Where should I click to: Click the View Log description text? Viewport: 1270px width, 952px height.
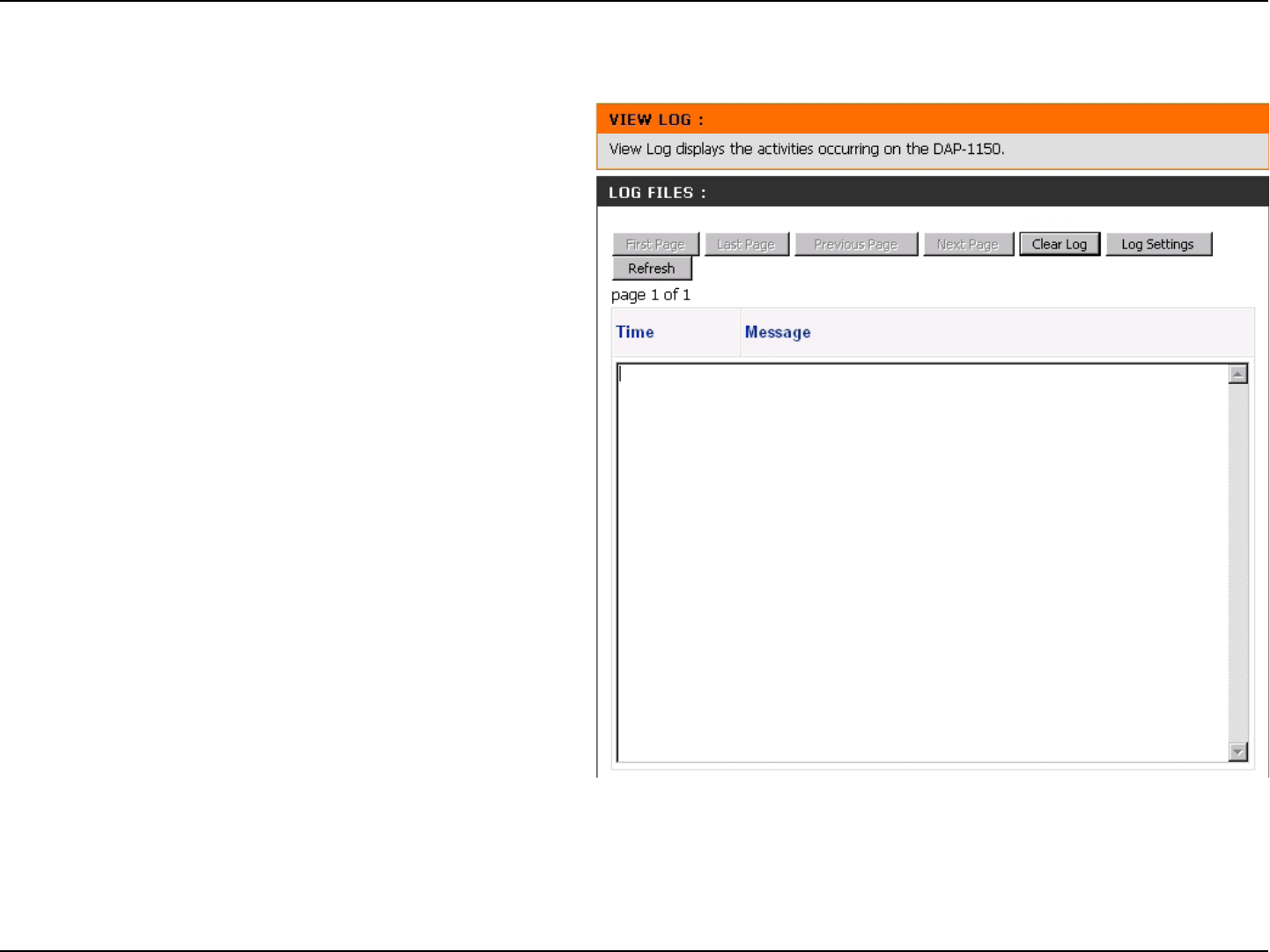tap(807, 149)
